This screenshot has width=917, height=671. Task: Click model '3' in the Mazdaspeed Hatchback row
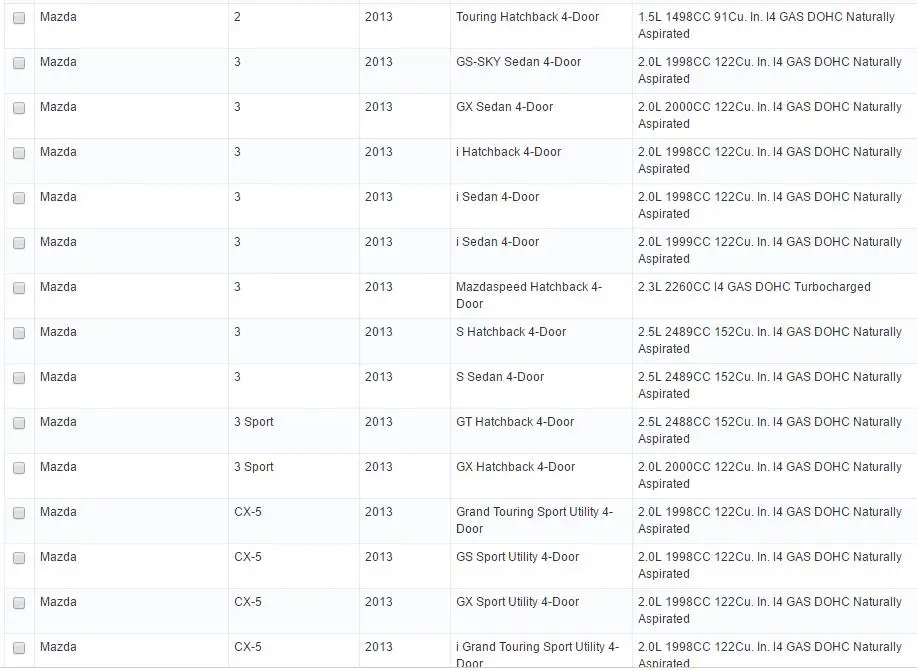tap(237, 287)
